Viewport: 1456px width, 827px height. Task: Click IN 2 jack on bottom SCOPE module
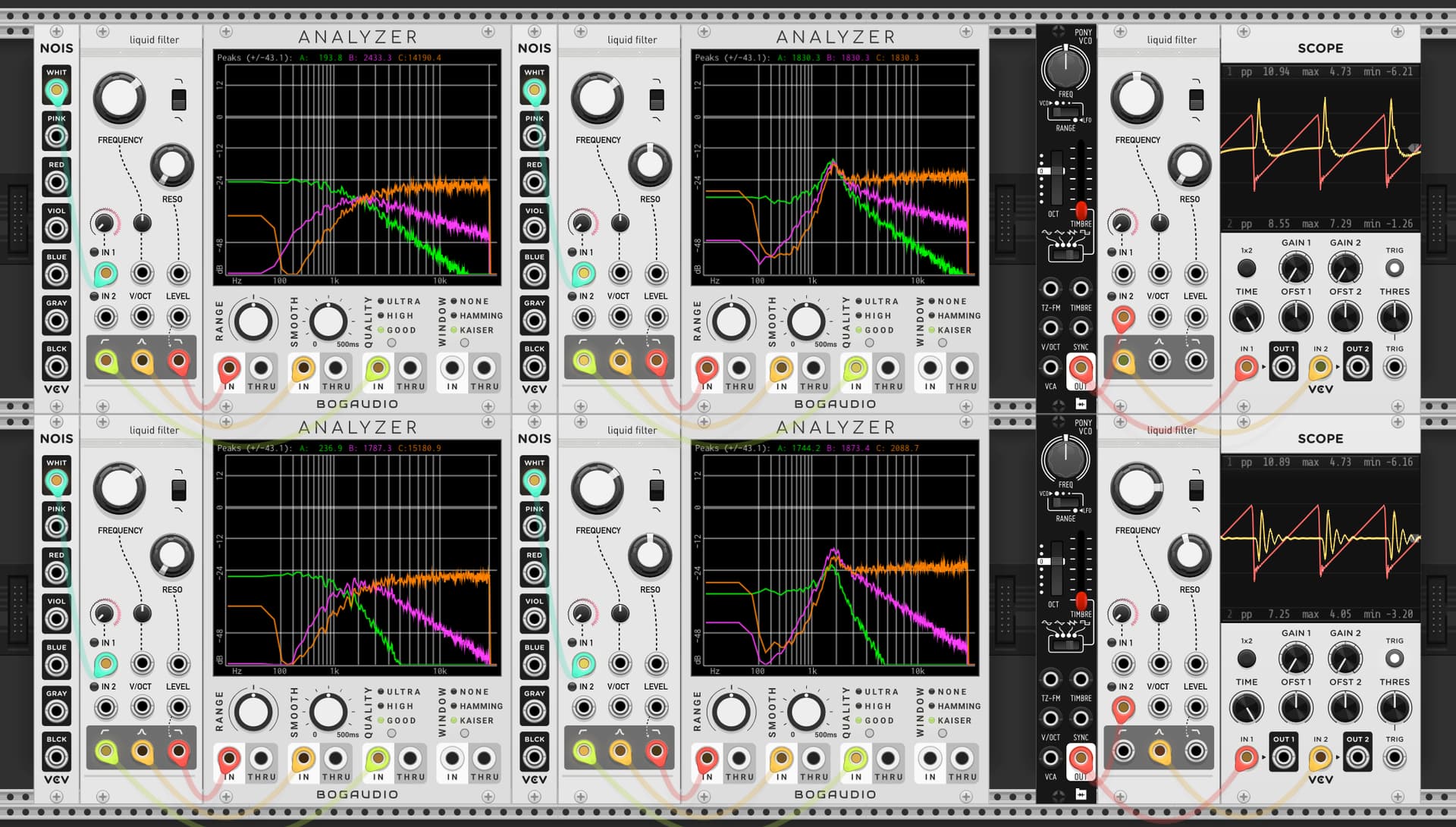point(1320,758)
